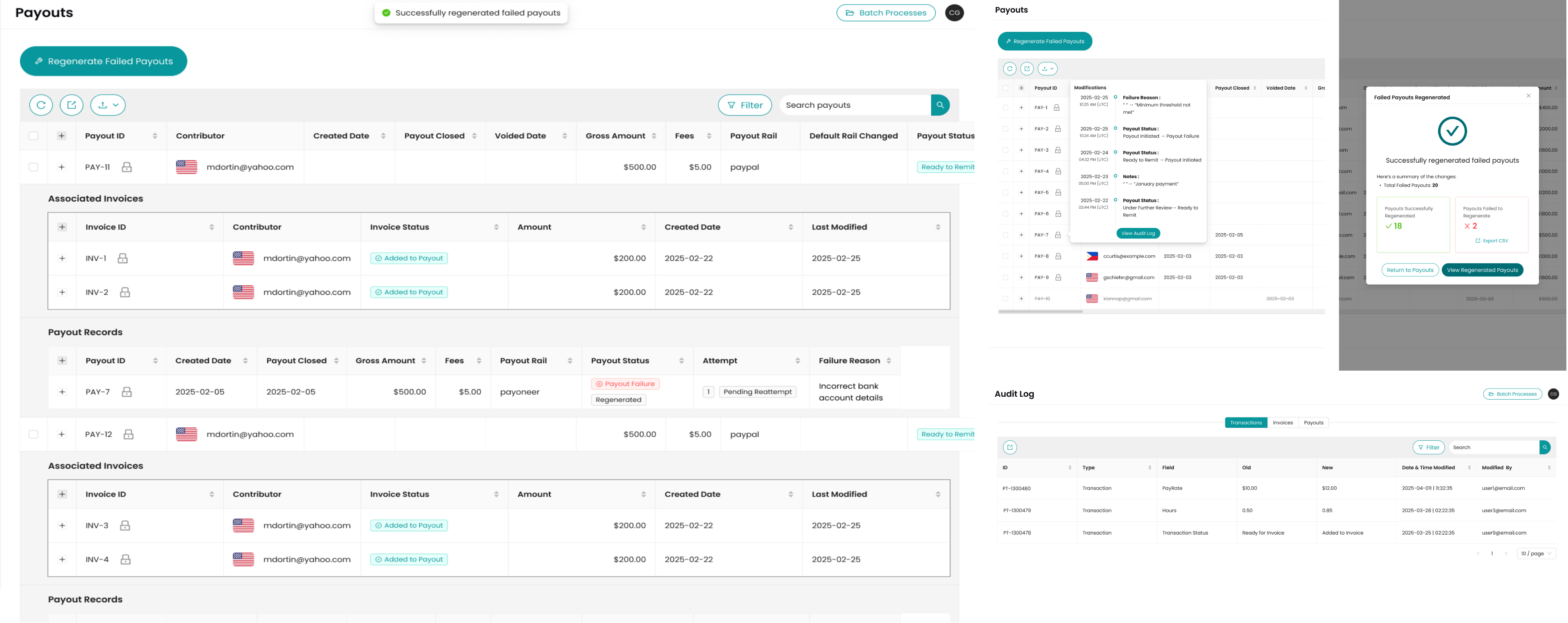Click lock icon beside PAY-9 in small Payouts list
1568x623 pixels.
coord(1058,277)
